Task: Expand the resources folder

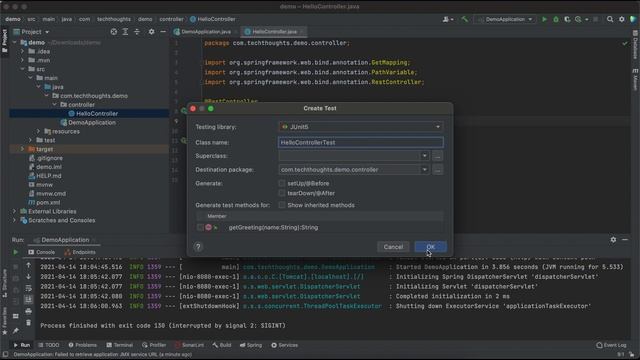Action: click(38, 131)
